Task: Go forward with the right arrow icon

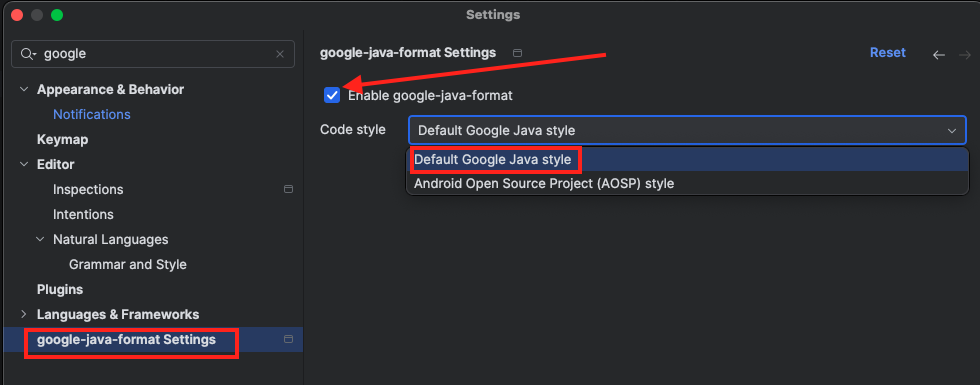Action: 965,55
